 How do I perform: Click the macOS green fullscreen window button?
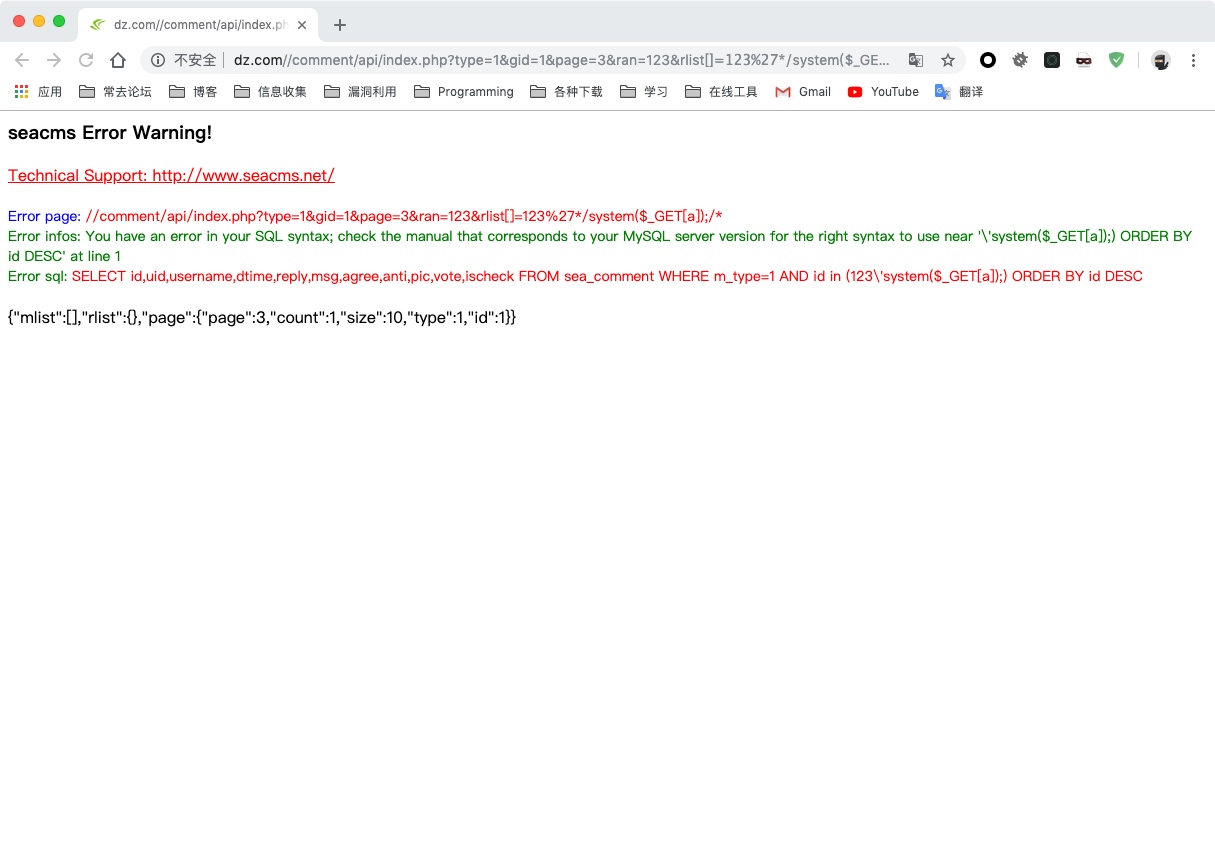[59, 21]
